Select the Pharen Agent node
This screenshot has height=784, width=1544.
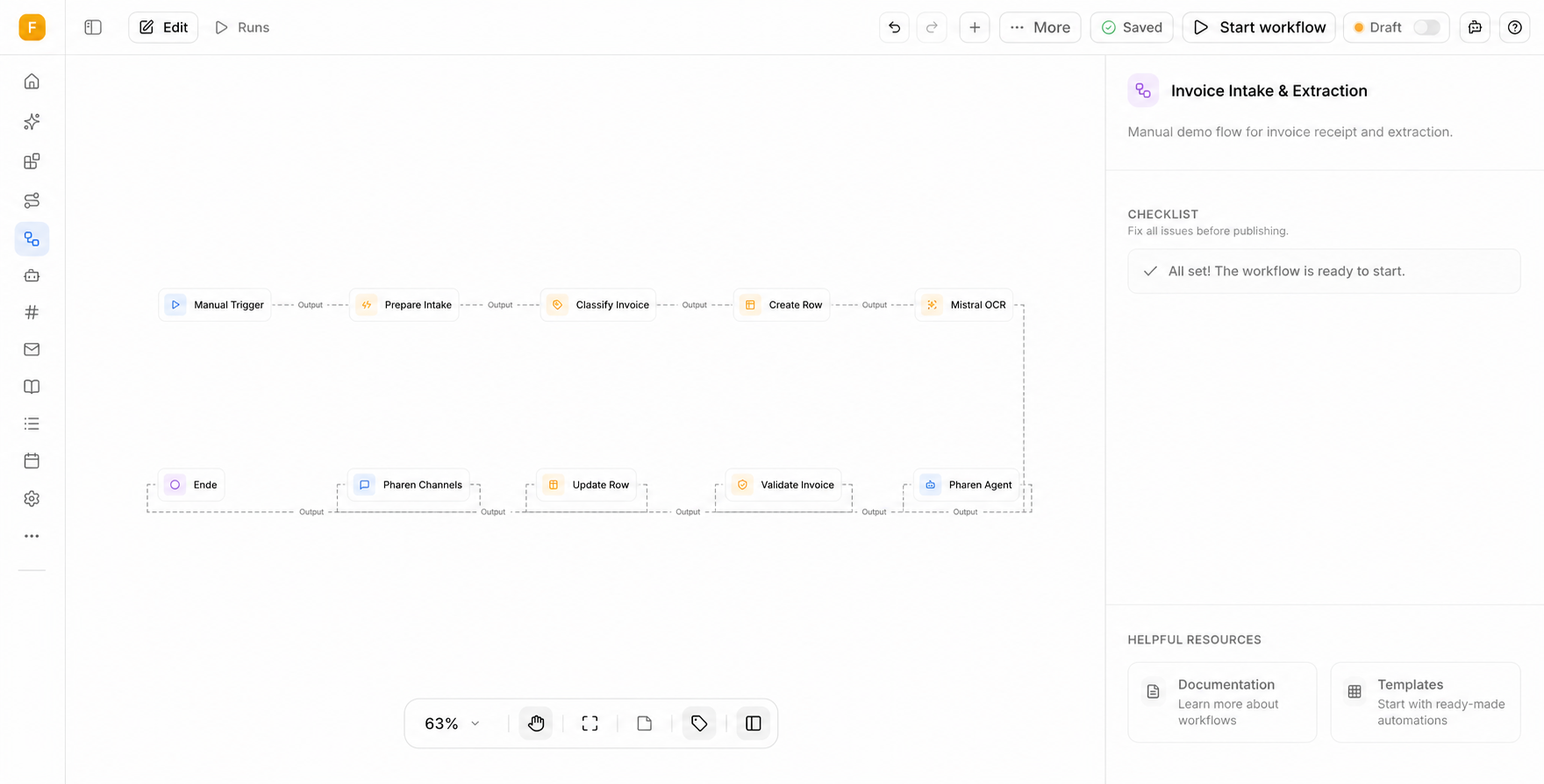click(x=966, y=485)
